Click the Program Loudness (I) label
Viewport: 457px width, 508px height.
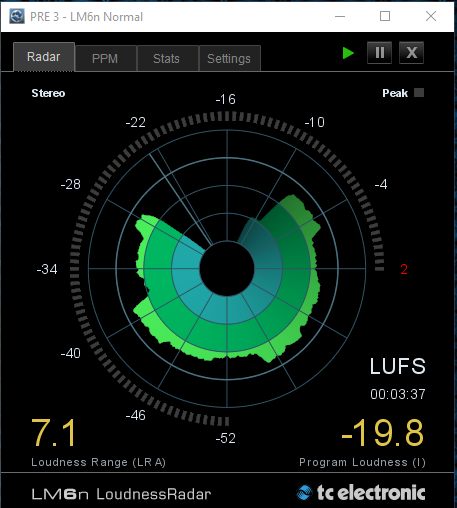coord(362,462)
